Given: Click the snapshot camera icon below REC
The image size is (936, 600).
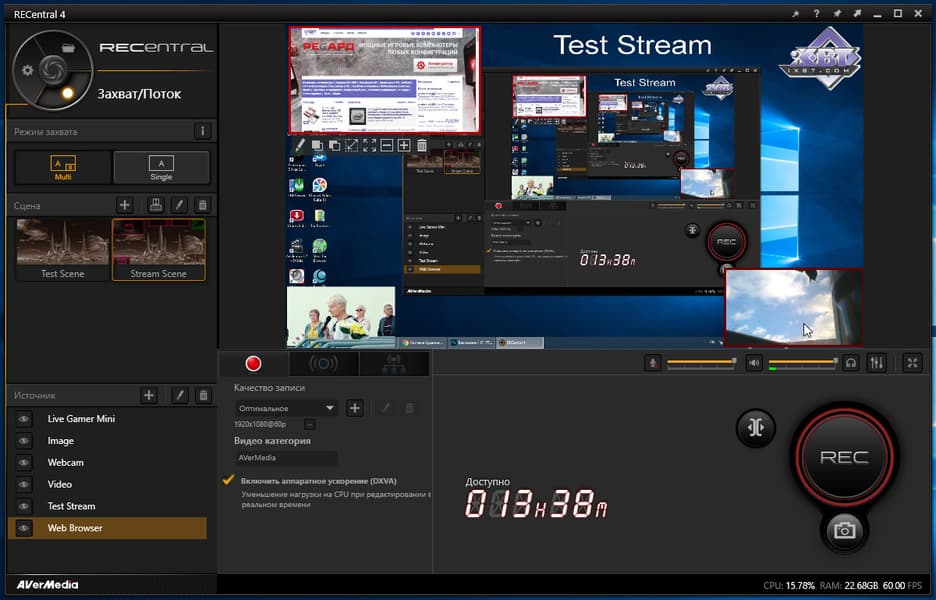Looking at the screenshot, I should click(x=844, y=530).
